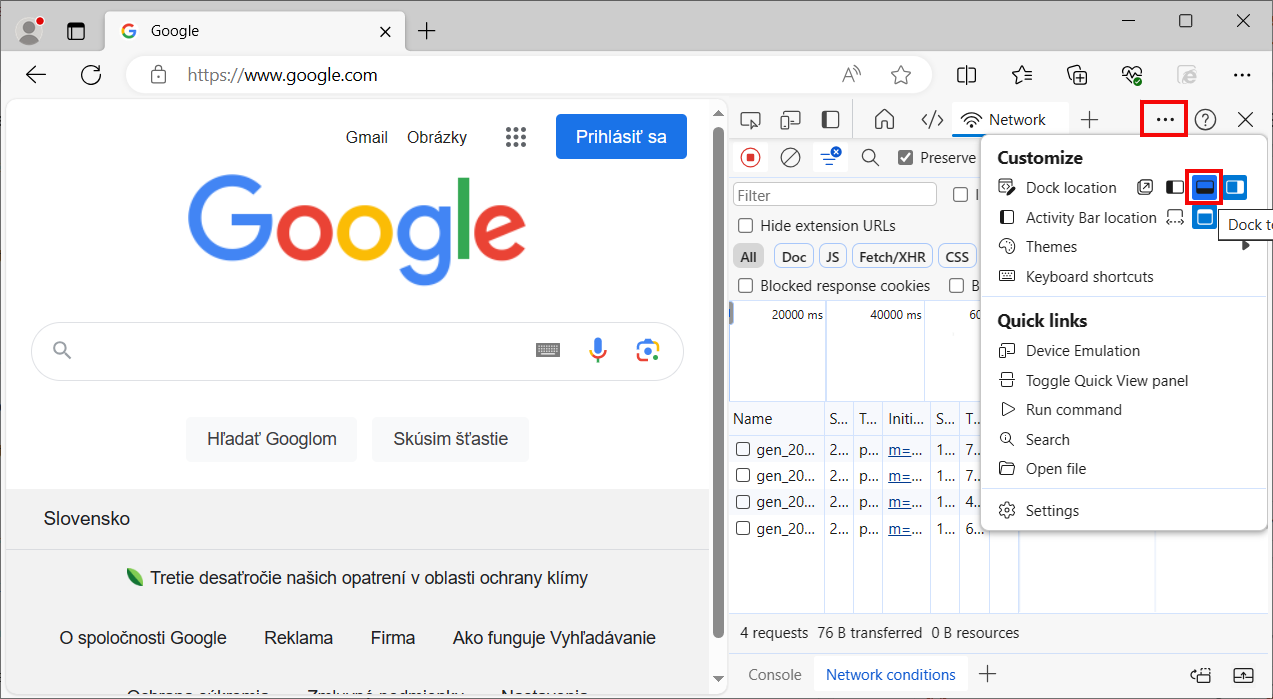Viewport: 1273px width, 699px height.
Task: Open Edge split screen icon
Action: tap(966, 75)
